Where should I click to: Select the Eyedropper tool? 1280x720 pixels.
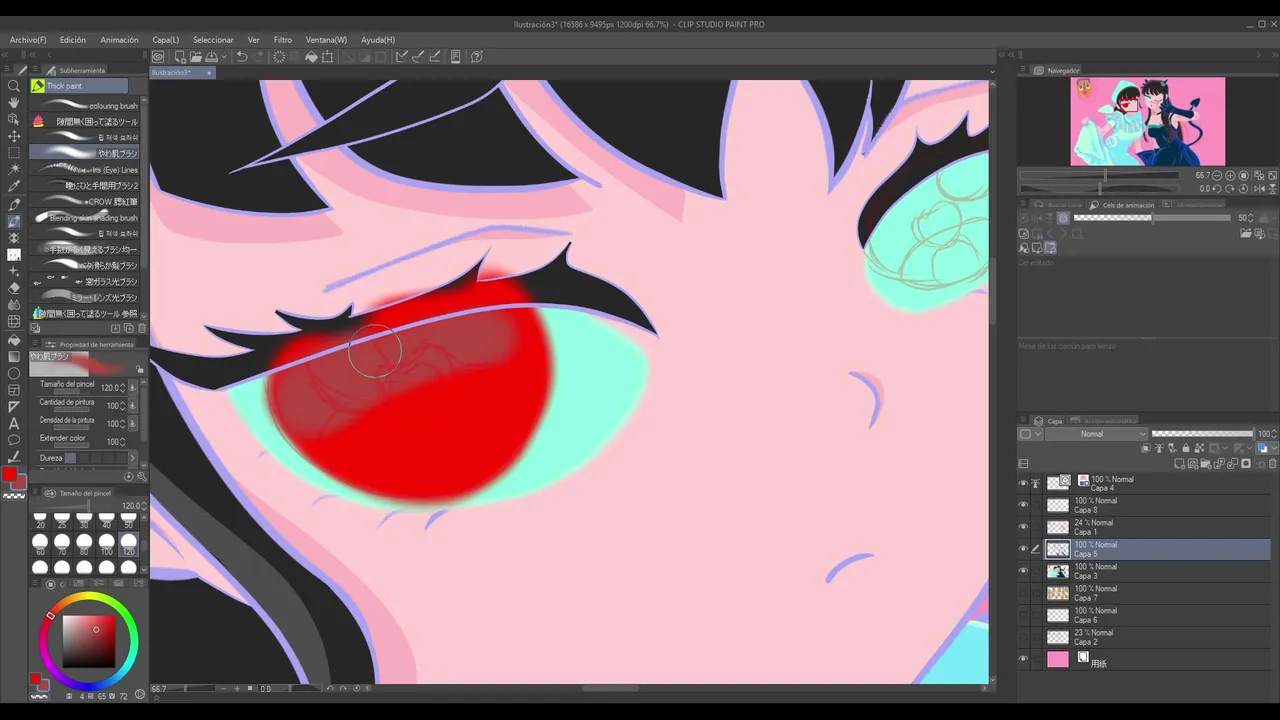coord(14,186)
